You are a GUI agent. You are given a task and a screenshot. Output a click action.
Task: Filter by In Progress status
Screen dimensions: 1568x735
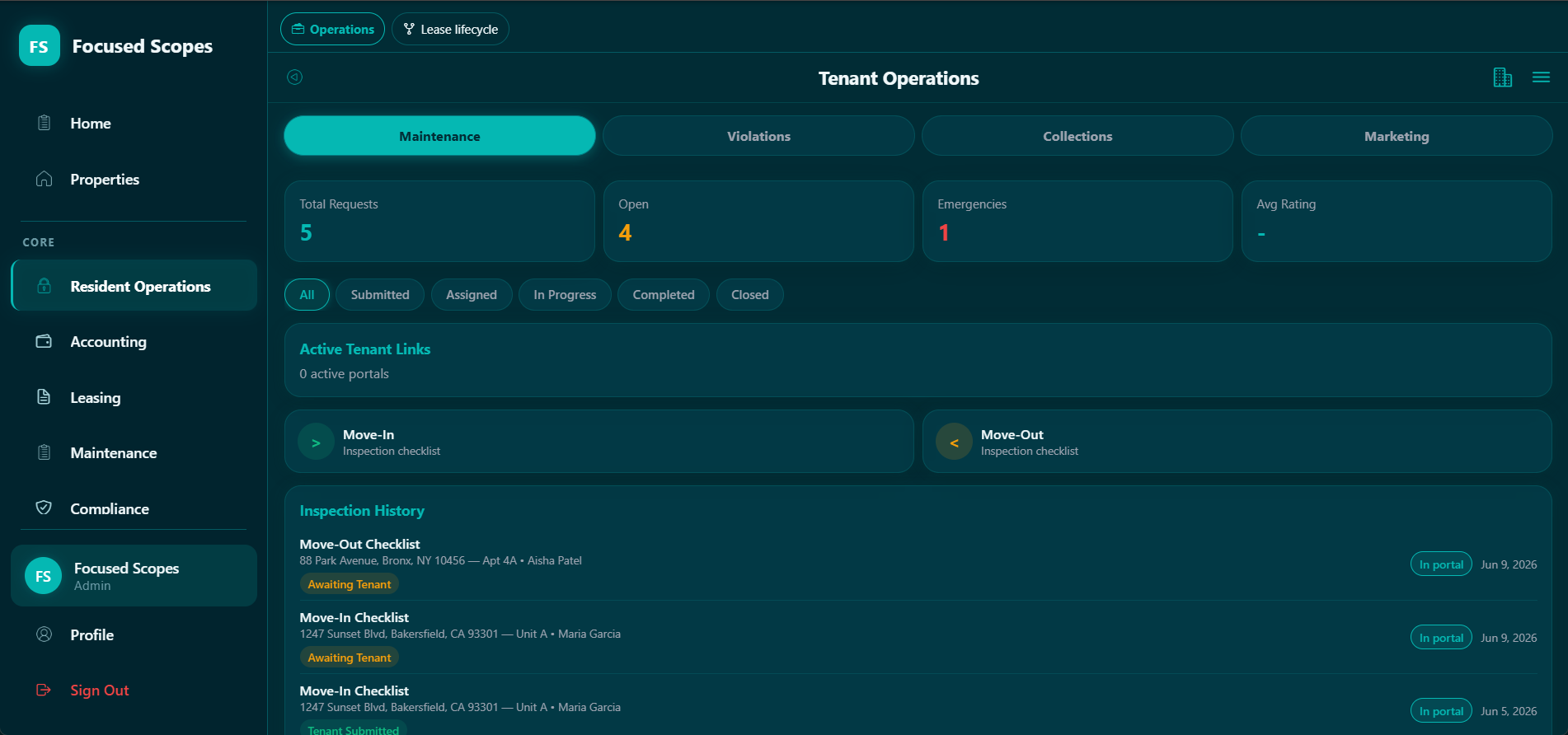(x=565, y=295)
